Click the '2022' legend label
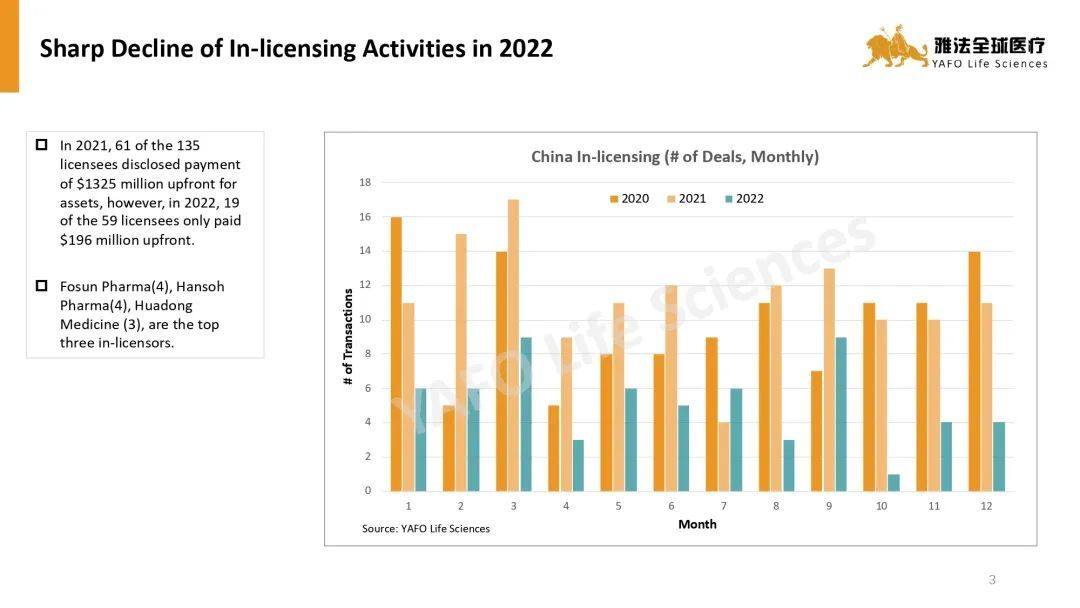The height and width of the screenshot is (608, 1080). click(749, 199)
